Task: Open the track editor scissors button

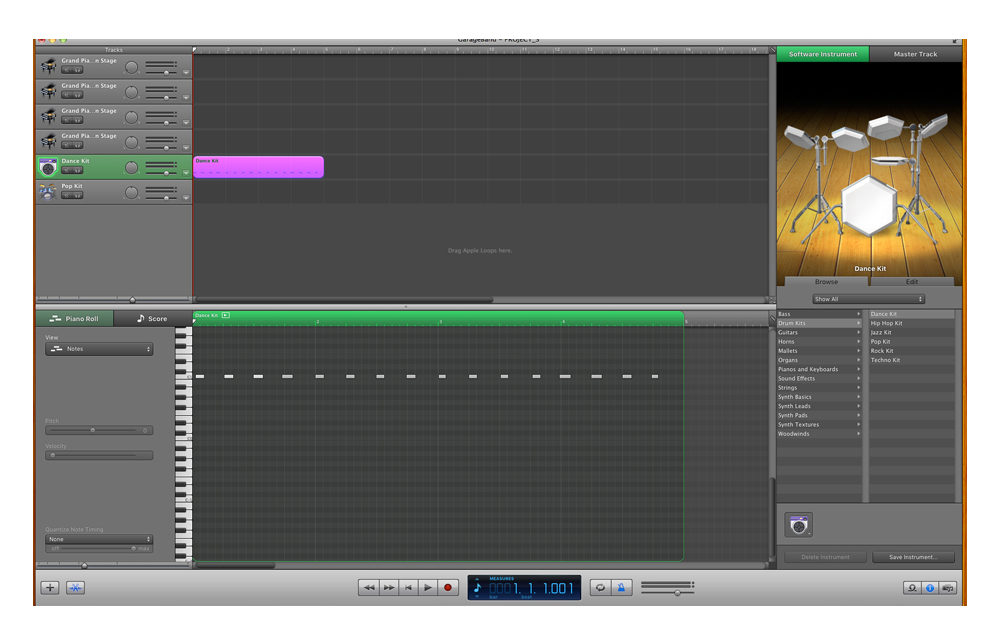Action: coord(76,588)
